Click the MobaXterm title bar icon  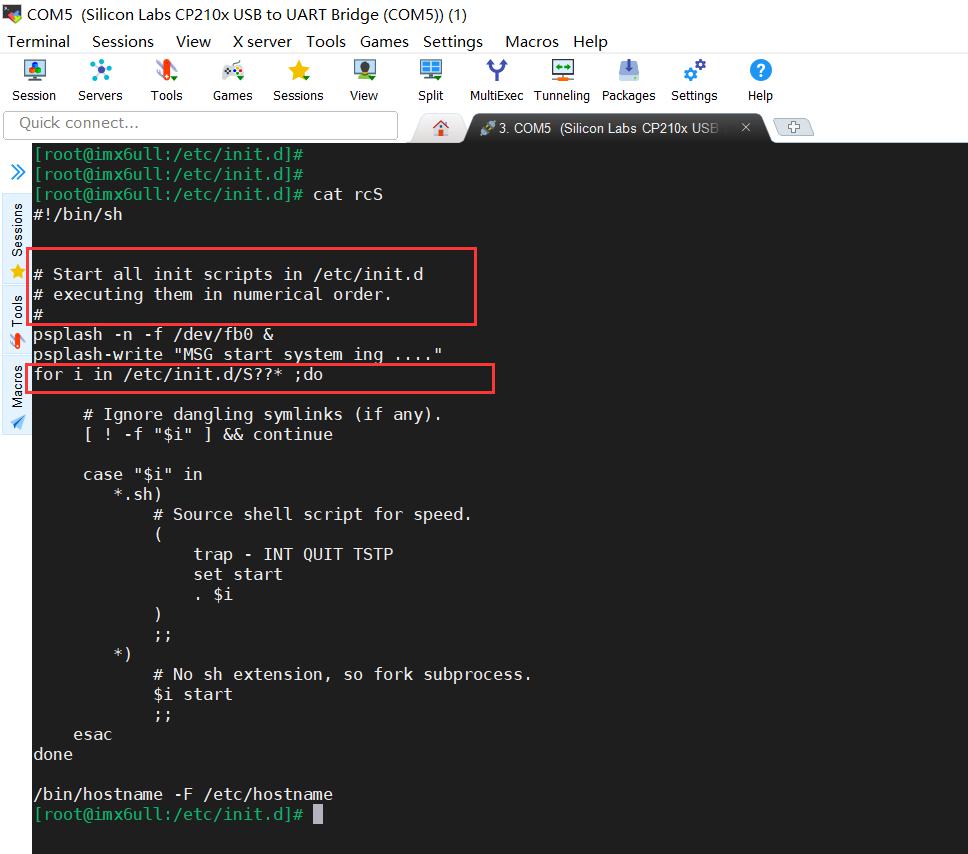click(x=12, y=13)
